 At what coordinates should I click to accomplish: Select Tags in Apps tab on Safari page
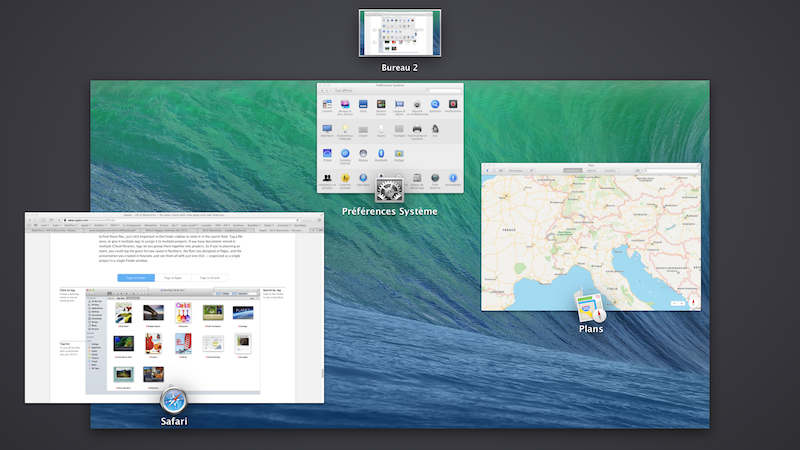point(172,278)
